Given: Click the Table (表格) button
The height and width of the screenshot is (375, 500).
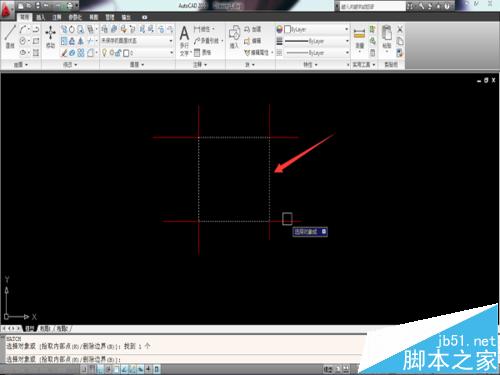Looking at the screenshot, I should pos(202,52).
